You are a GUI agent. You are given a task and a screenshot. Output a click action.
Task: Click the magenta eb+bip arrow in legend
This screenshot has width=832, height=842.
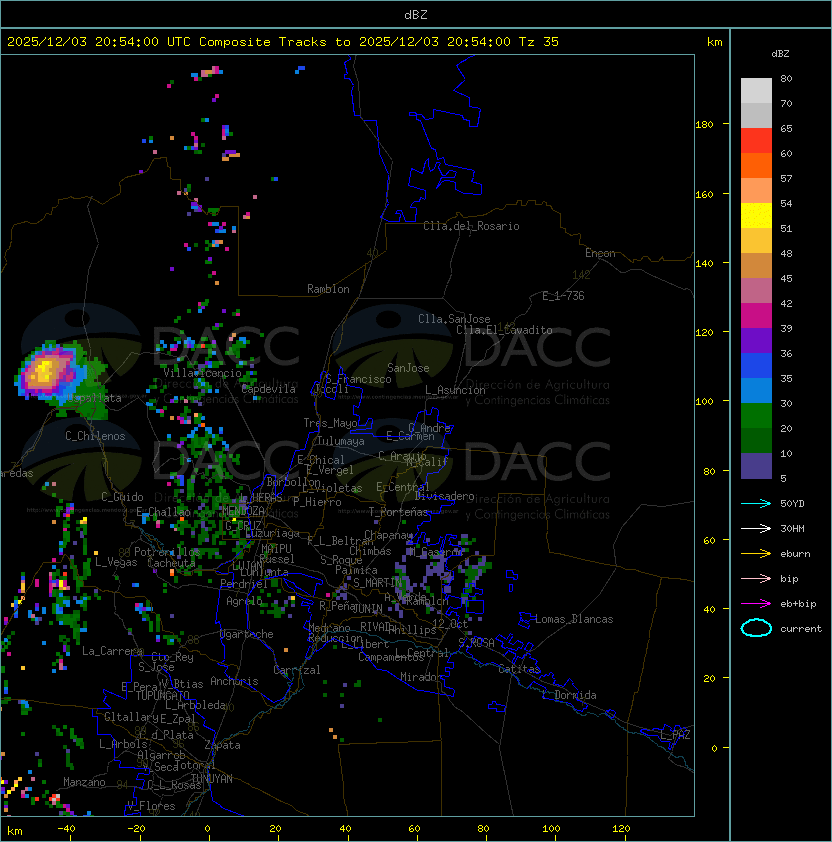pos(756,604)
